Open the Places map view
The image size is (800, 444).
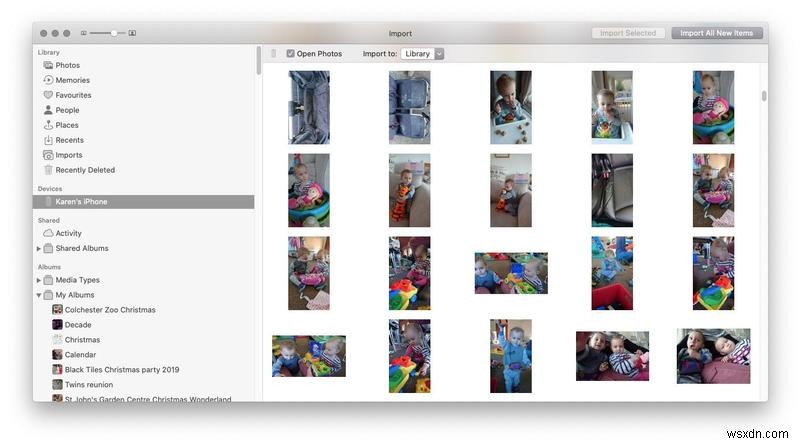pyautogui.click(x=66, y=125)
